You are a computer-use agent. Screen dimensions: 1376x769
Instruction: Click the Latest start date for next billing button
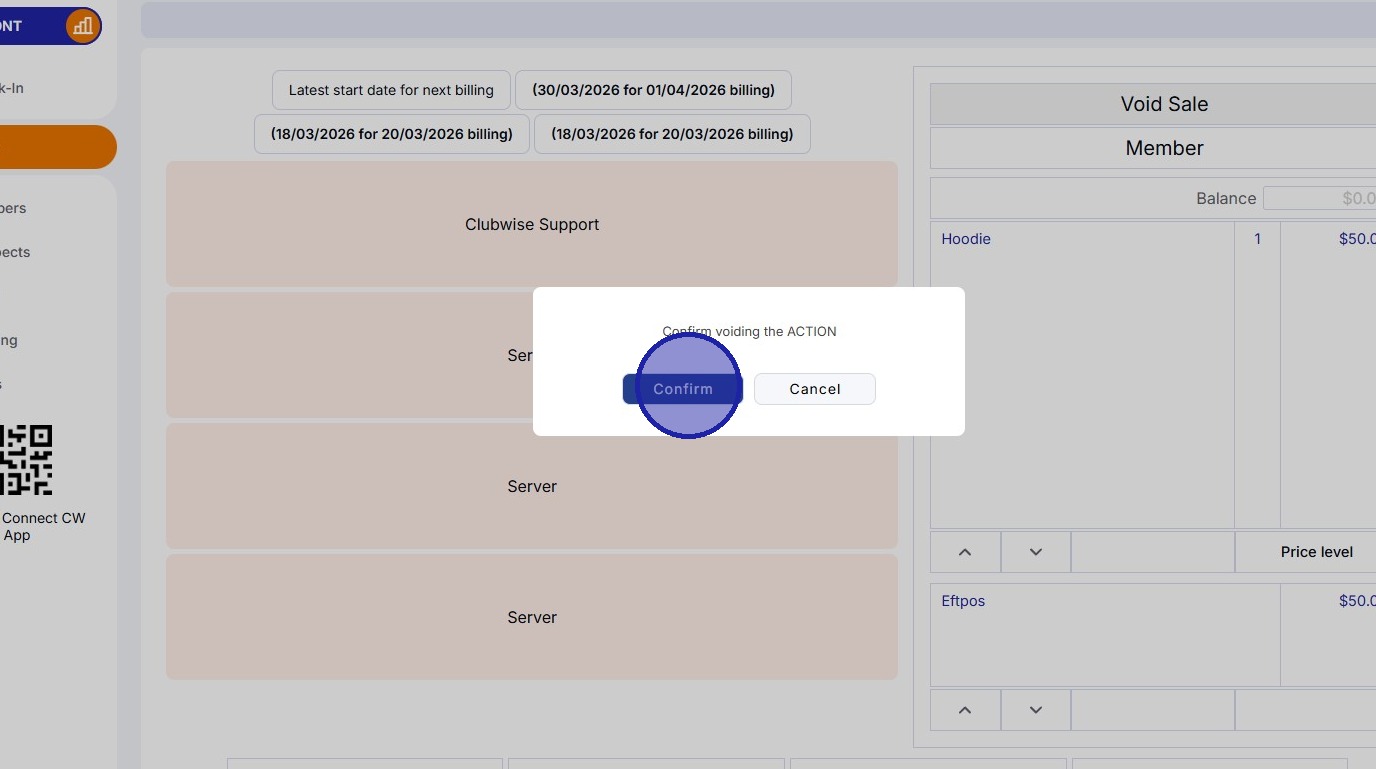[391, 90]
